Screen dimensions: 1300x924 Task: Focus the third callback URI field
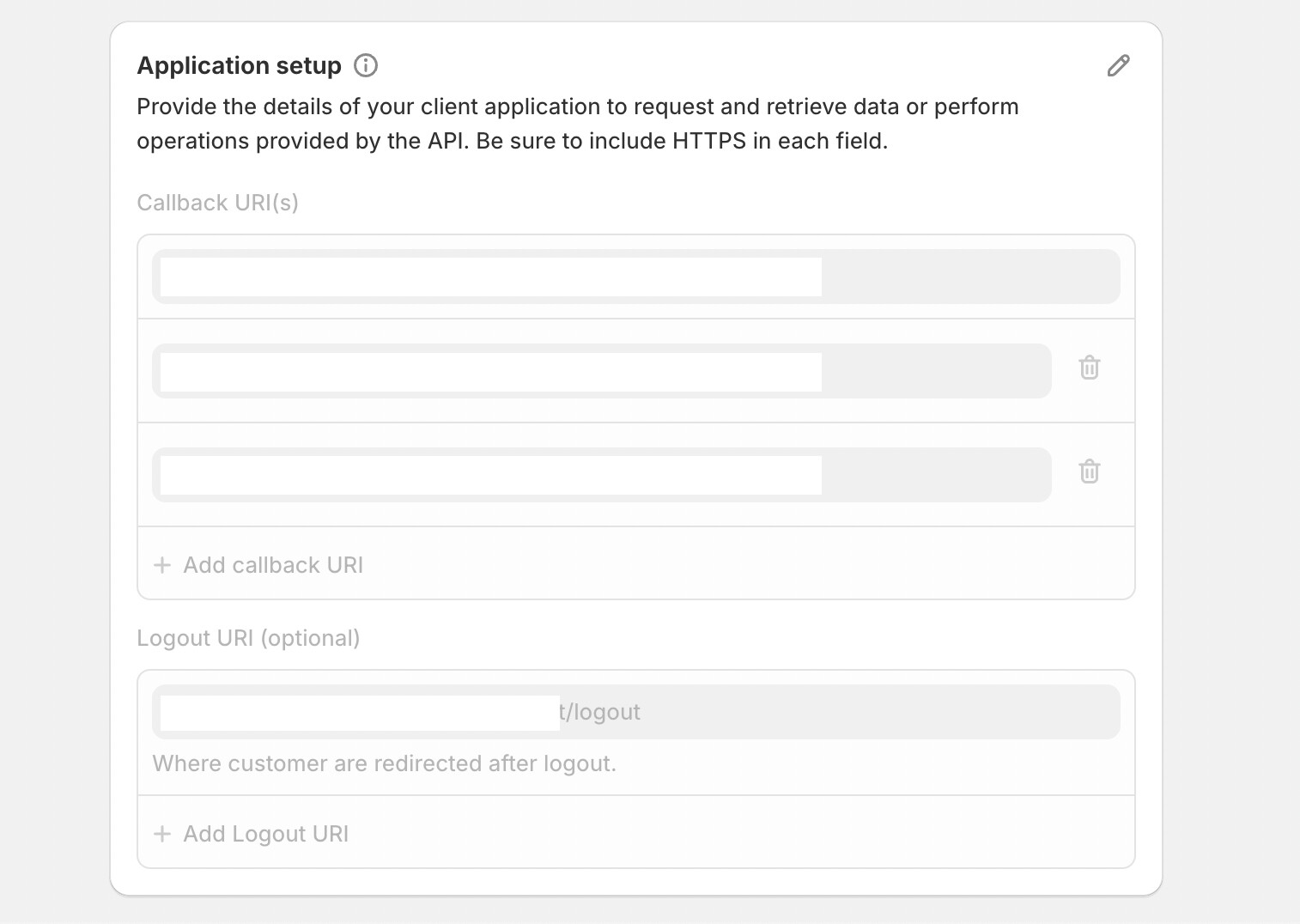click(x=601, y=475)
